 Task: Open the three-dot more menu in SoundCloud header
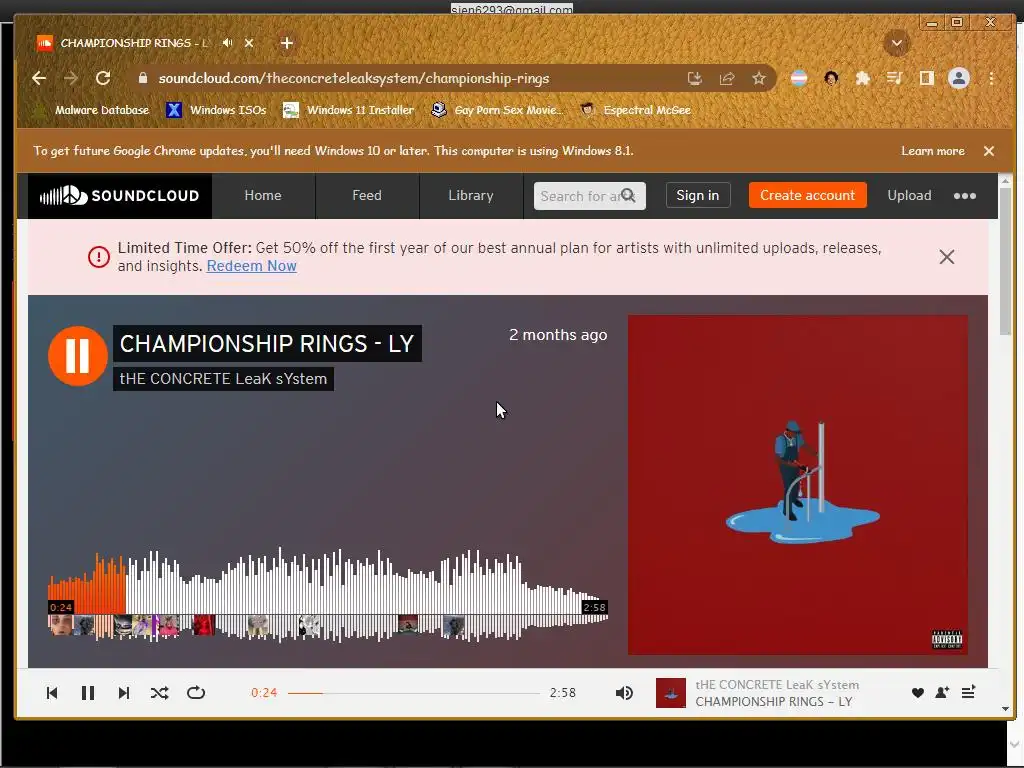(x=965, y=196)
